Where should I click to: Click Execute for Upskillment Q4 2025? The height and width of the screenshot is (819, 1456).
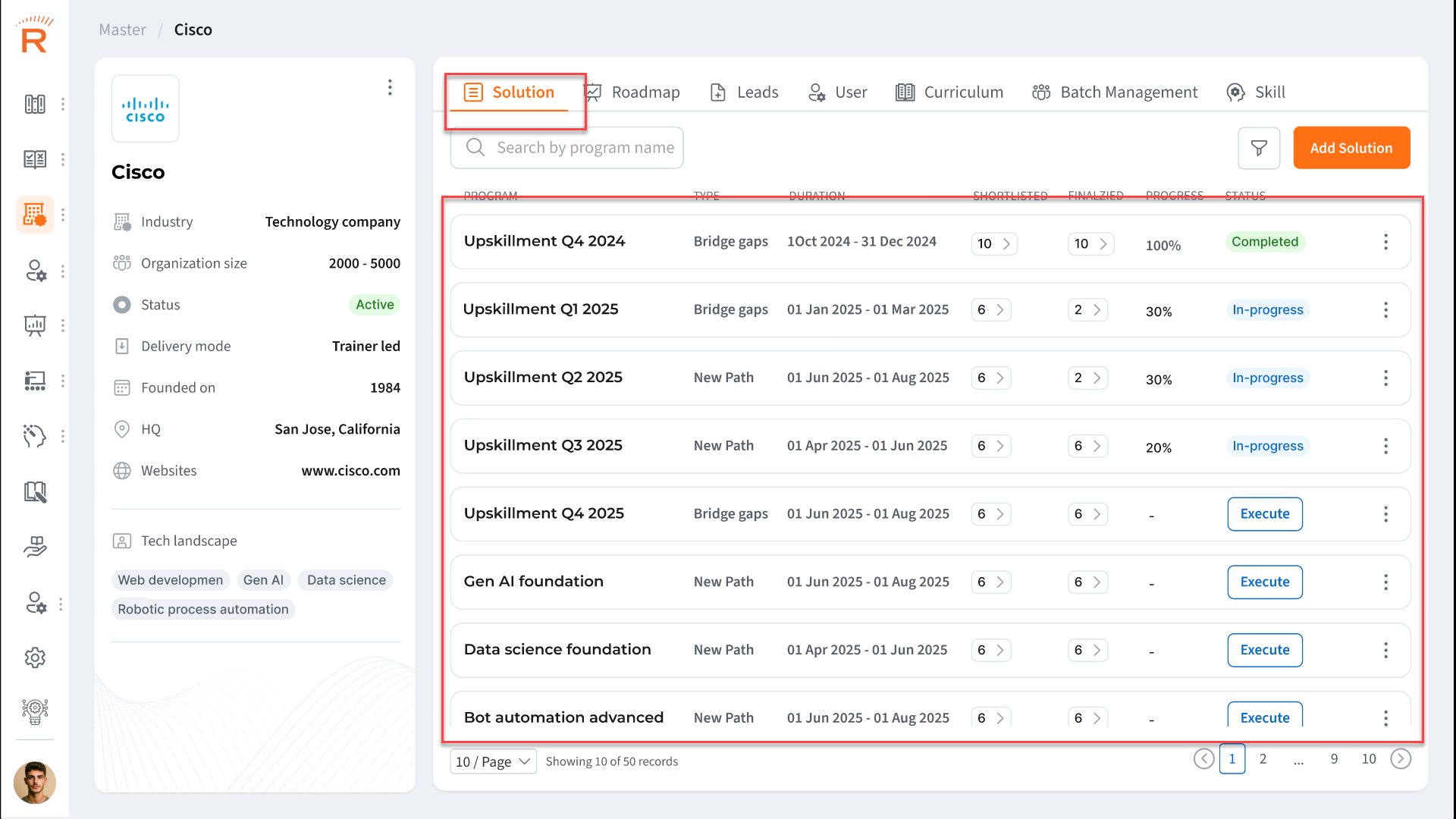click(1264, 514)
